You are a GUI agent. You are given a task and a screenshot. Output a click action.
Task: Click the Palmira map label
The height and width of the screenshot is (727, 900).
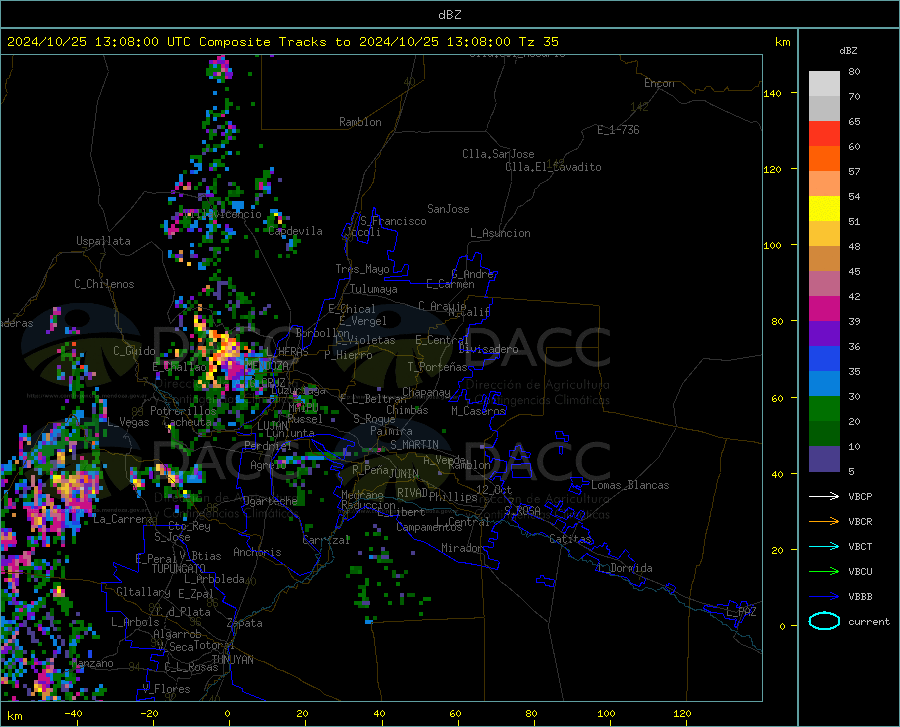tap(391, 431)
